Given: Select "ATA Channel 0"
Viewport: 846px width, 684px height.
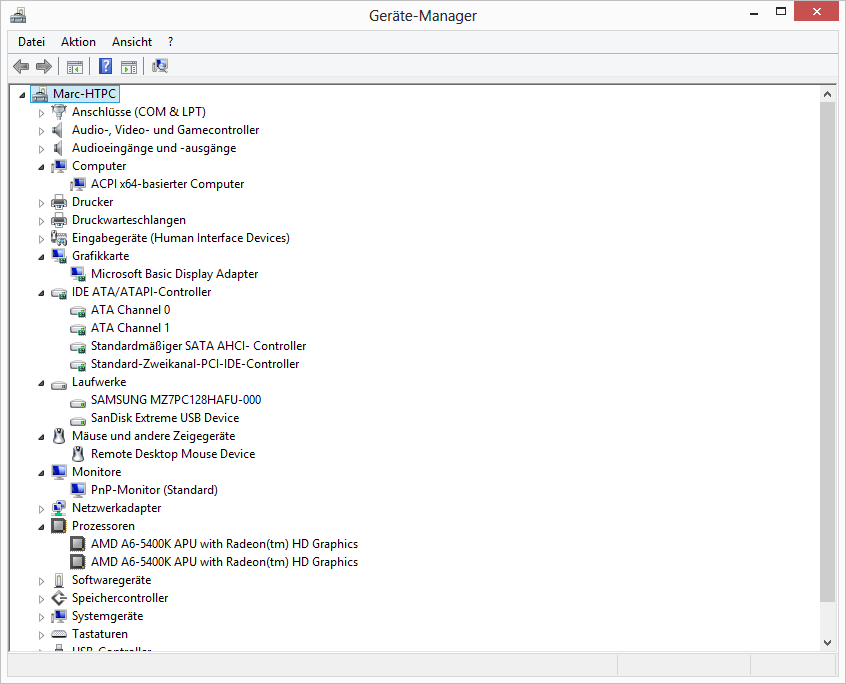Looking at the screenshot, I should point(131,310).
